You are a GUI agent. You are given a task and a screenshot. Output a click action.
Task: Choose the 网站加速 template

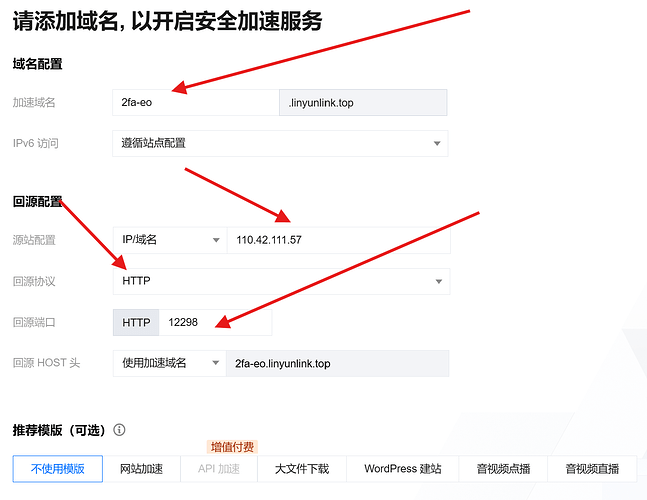141,468
